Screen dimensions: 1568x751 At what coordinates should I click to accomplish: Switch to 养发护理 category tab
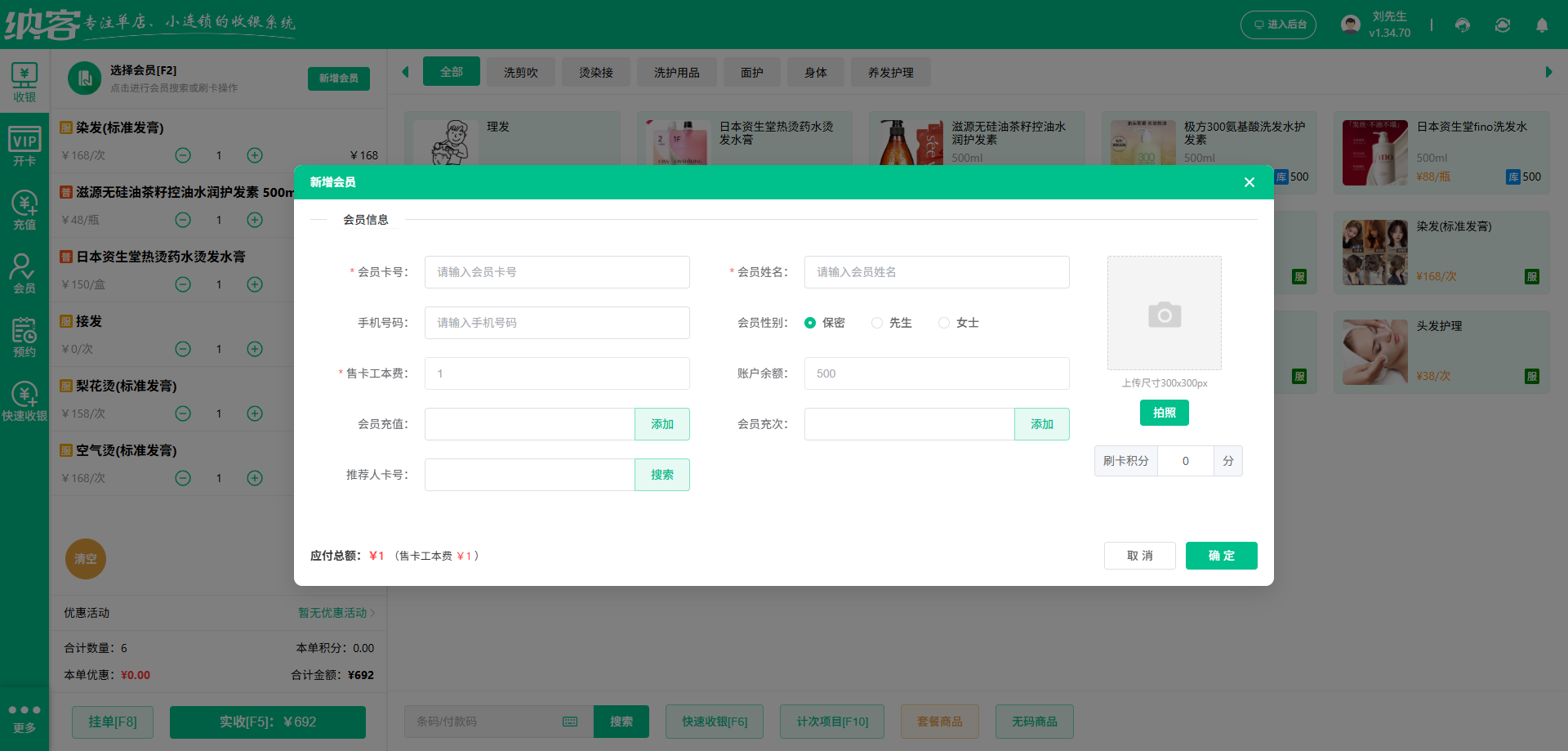891,73
